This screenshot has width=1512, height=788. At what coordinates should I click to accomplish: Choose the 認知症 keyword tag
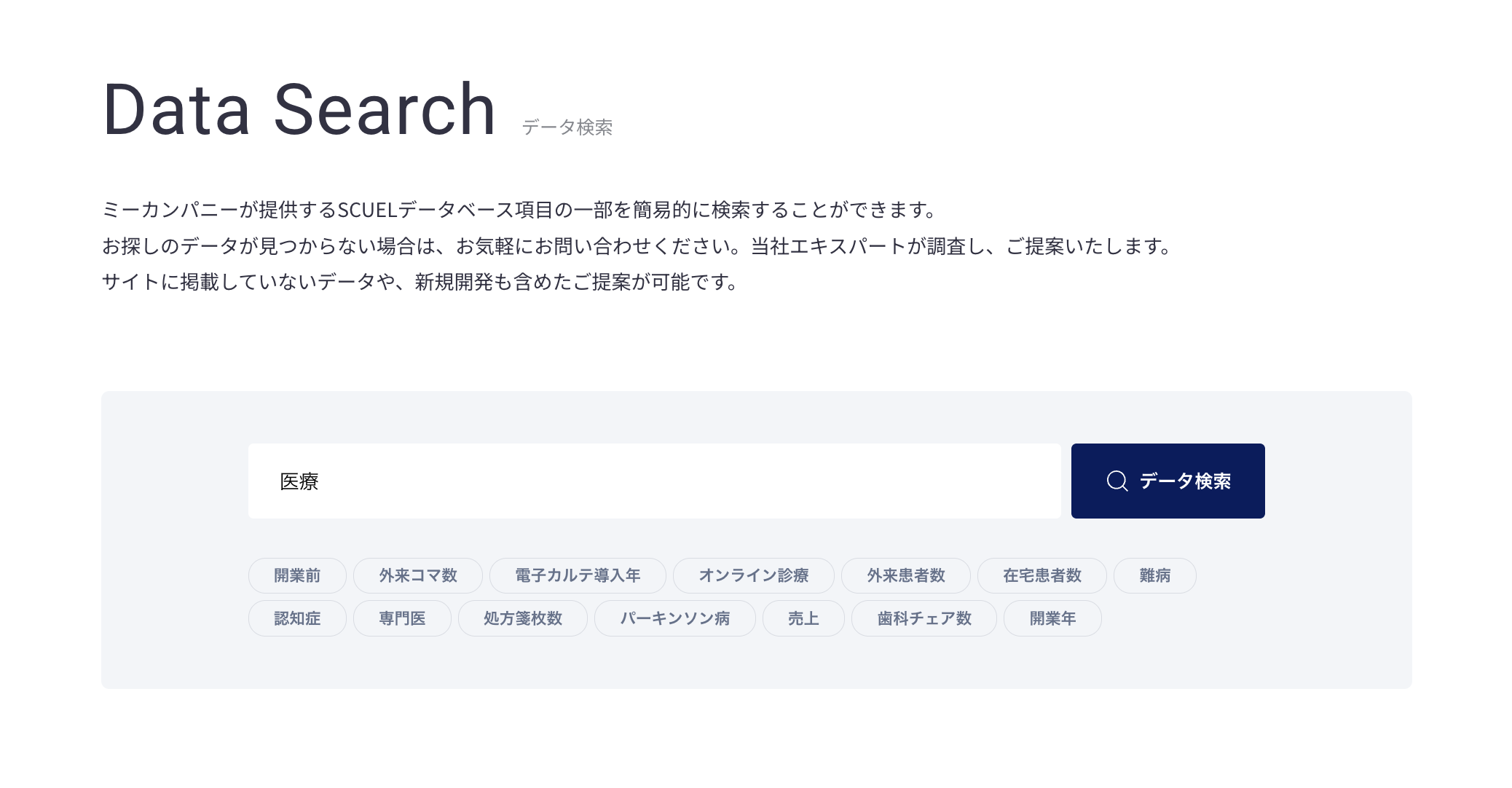pos(297,618)
